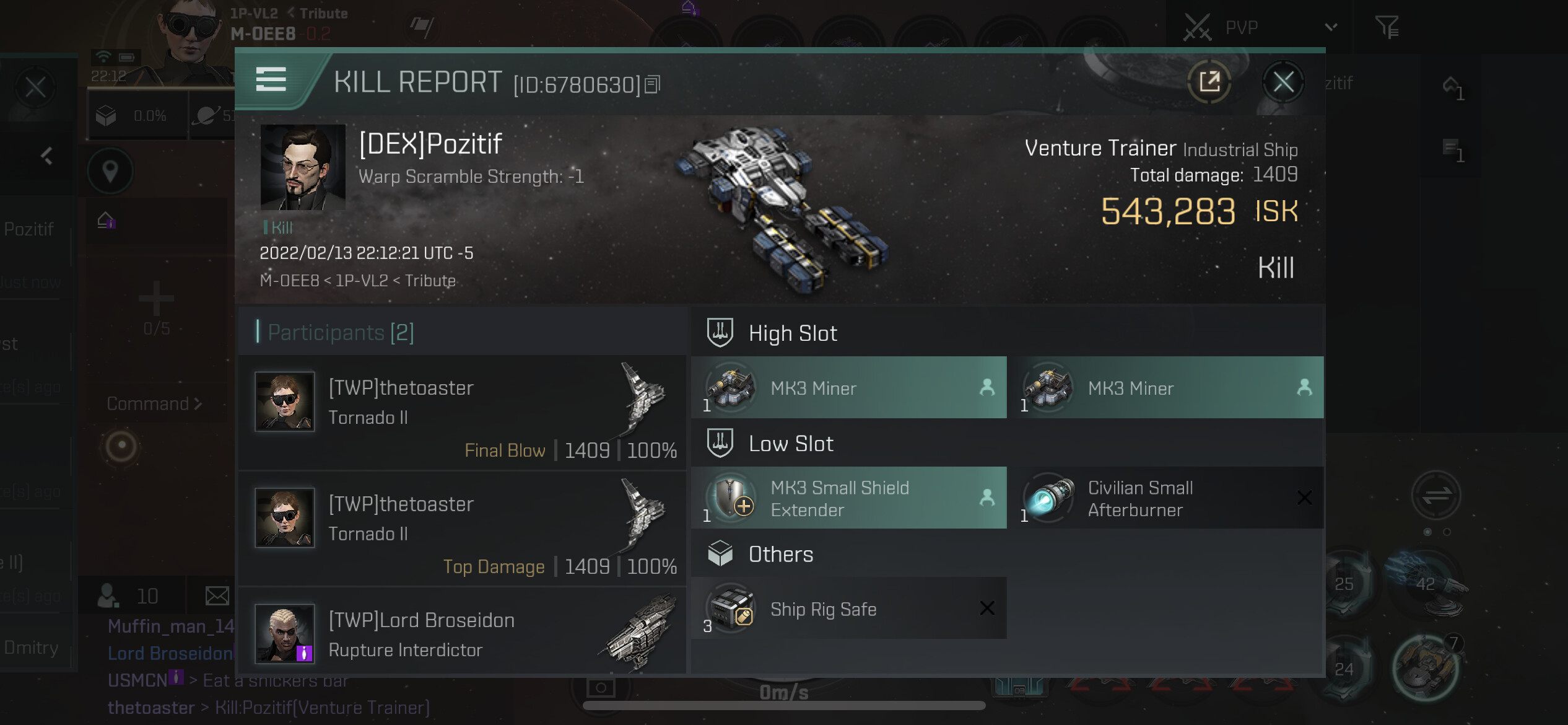Collapse the left panel back arrow
Screen dimensions: 1568x725
click(x=46, y=156)
